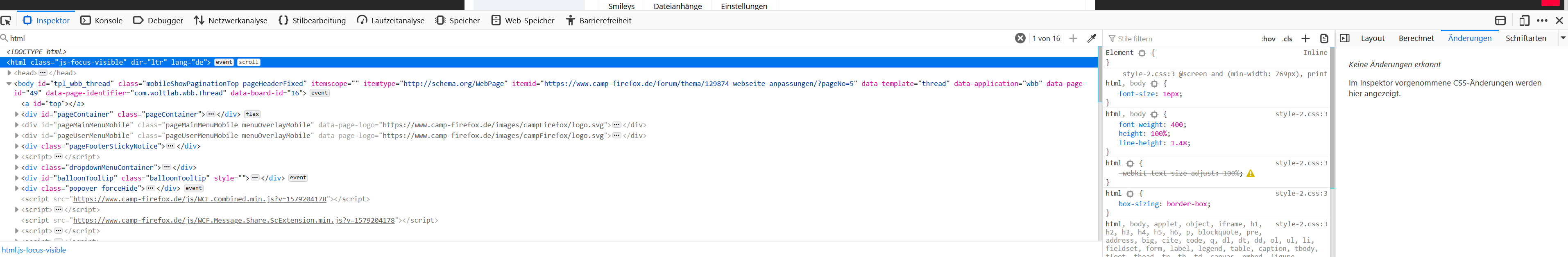1568x257 pixels.
Task: Open WCF.Message.Share.ScExtension.min.js link
Action: (234, 221)
